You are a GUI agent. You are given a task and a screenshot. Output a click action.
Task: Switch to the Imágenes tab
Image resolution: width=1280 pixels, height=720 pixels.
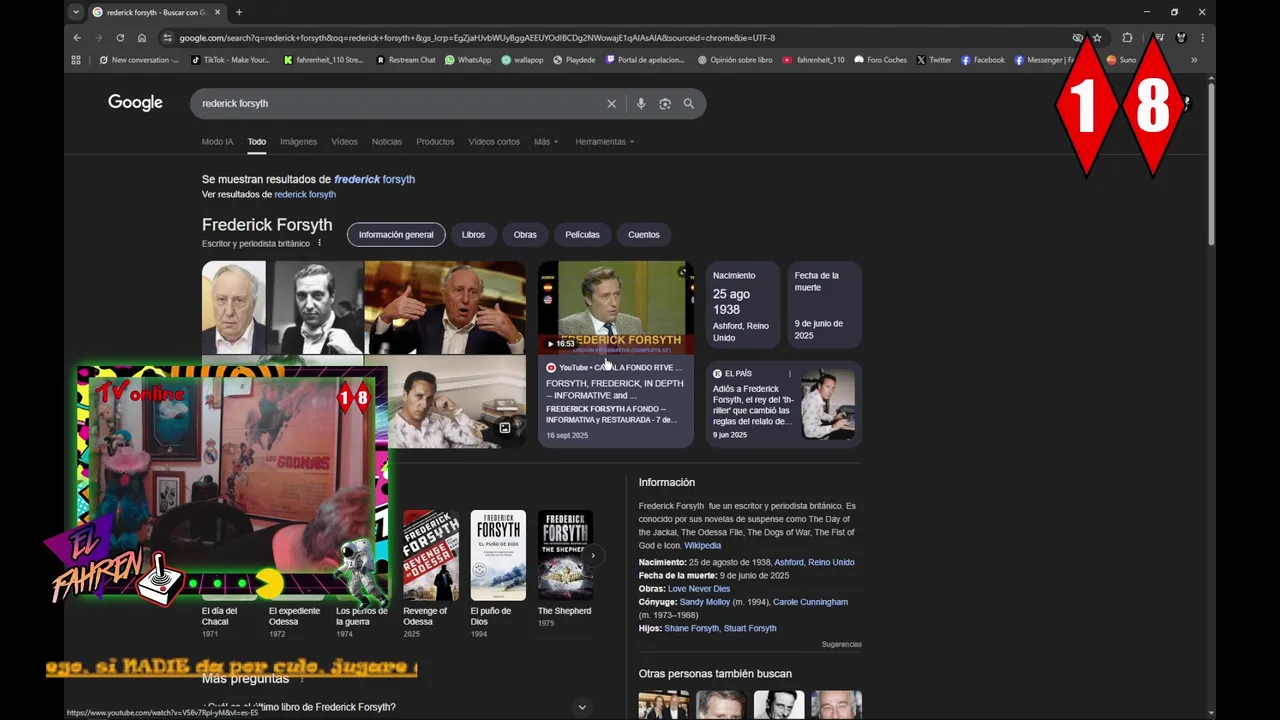pos(298,142)
